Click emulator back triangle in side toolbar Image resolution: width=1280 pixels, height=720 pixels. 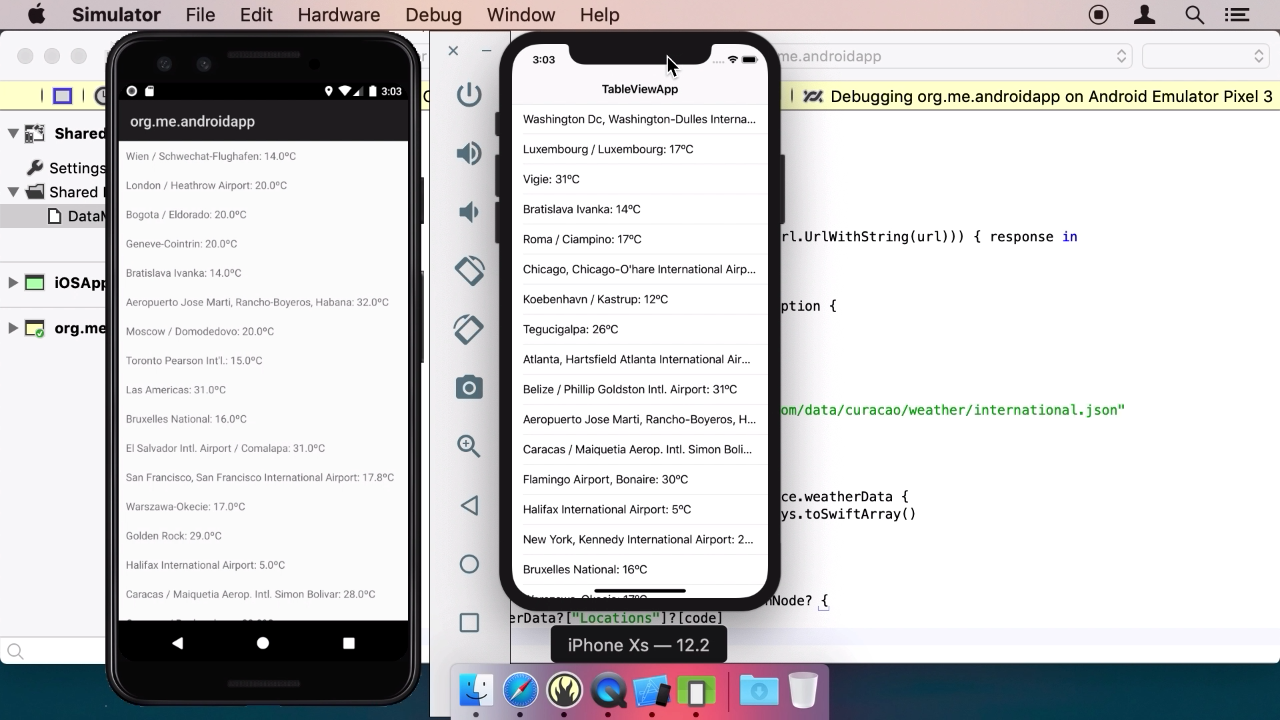coord(469,505)
